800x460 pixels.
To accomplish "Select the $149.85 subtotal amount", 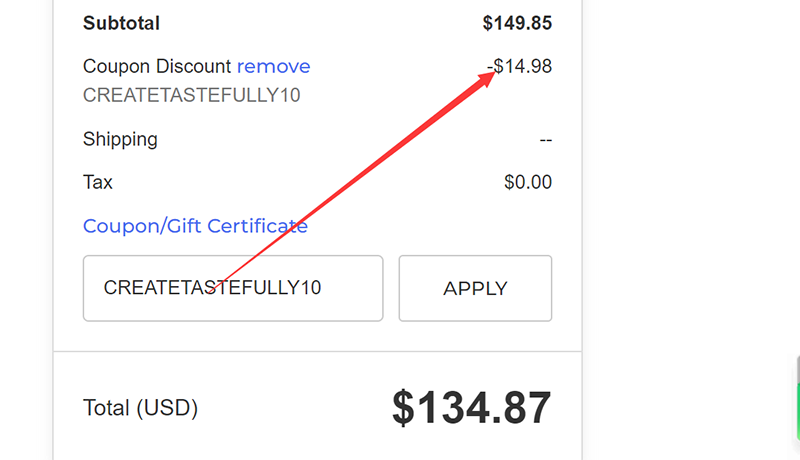I will (516, 23).
